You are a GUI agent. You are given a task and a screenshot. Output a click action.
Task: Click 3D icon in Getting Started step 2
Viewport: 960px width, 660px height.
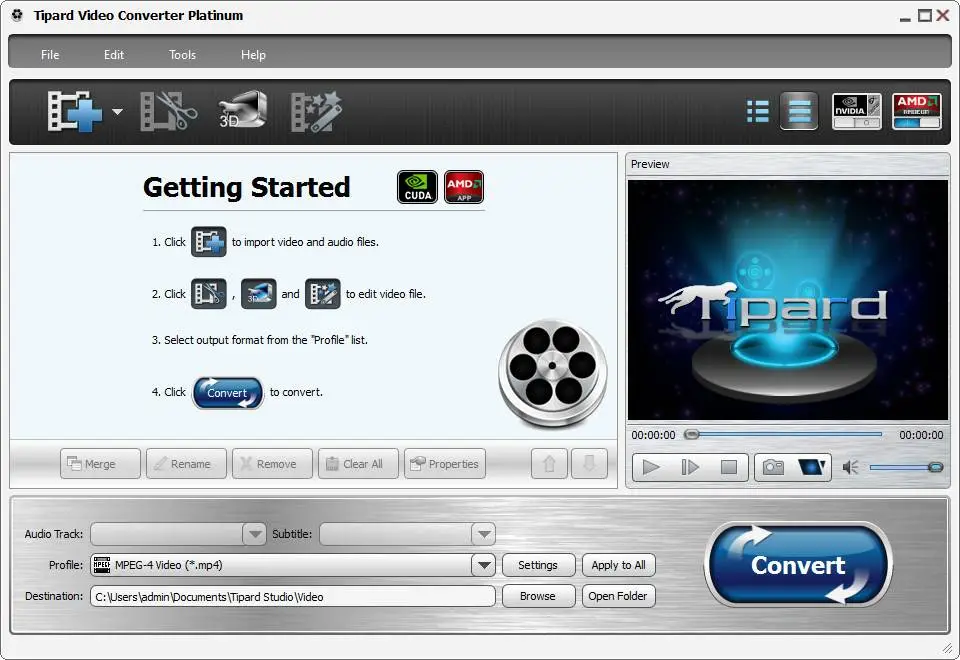point(258,294)
